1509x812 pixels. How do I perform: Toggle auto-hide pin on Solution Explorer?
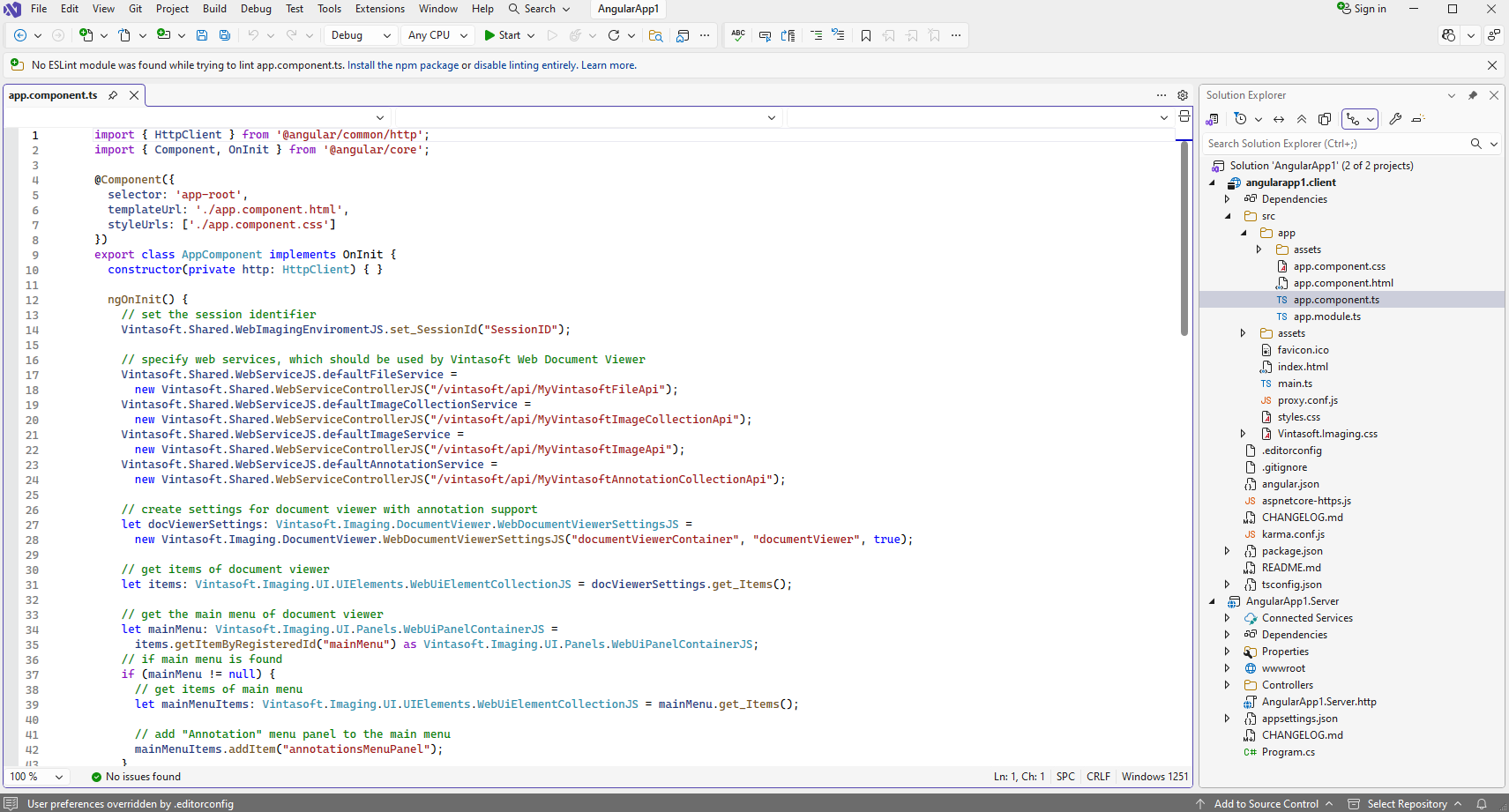pyautogui.click(x=1472, y=95)
